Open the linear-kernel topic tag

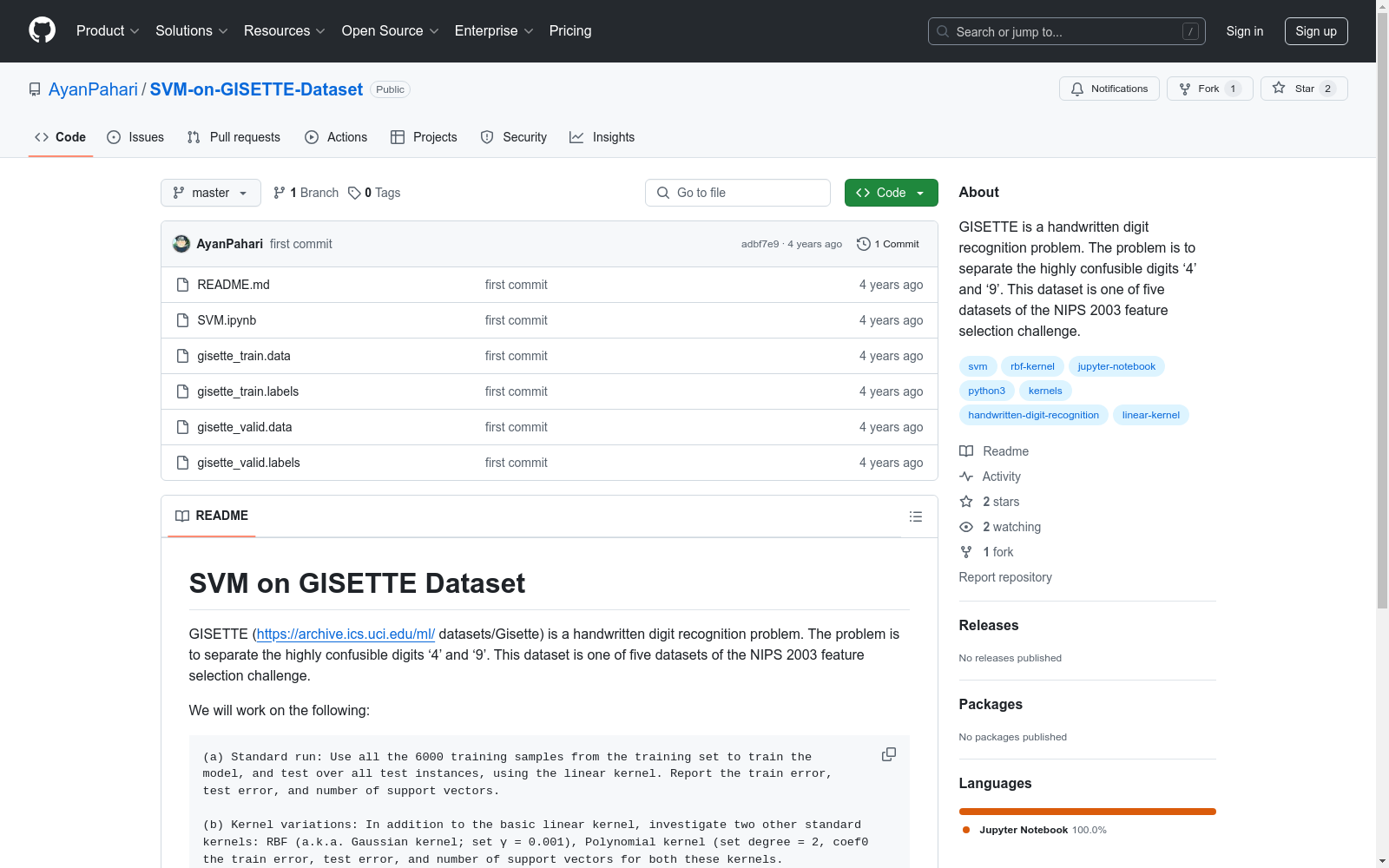[1151, 415]
